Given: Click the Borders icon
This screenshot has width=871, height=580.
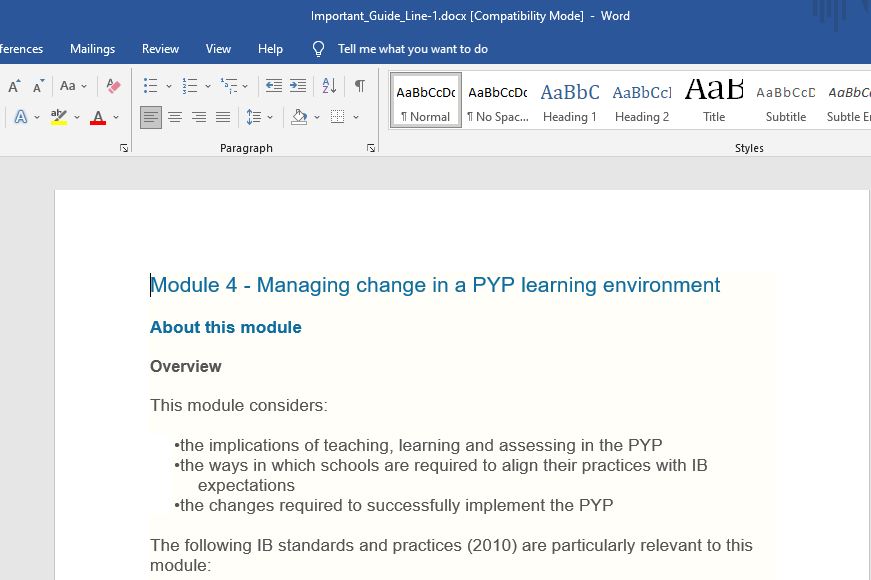Looking at the screenshot, I should coord(338,117).
